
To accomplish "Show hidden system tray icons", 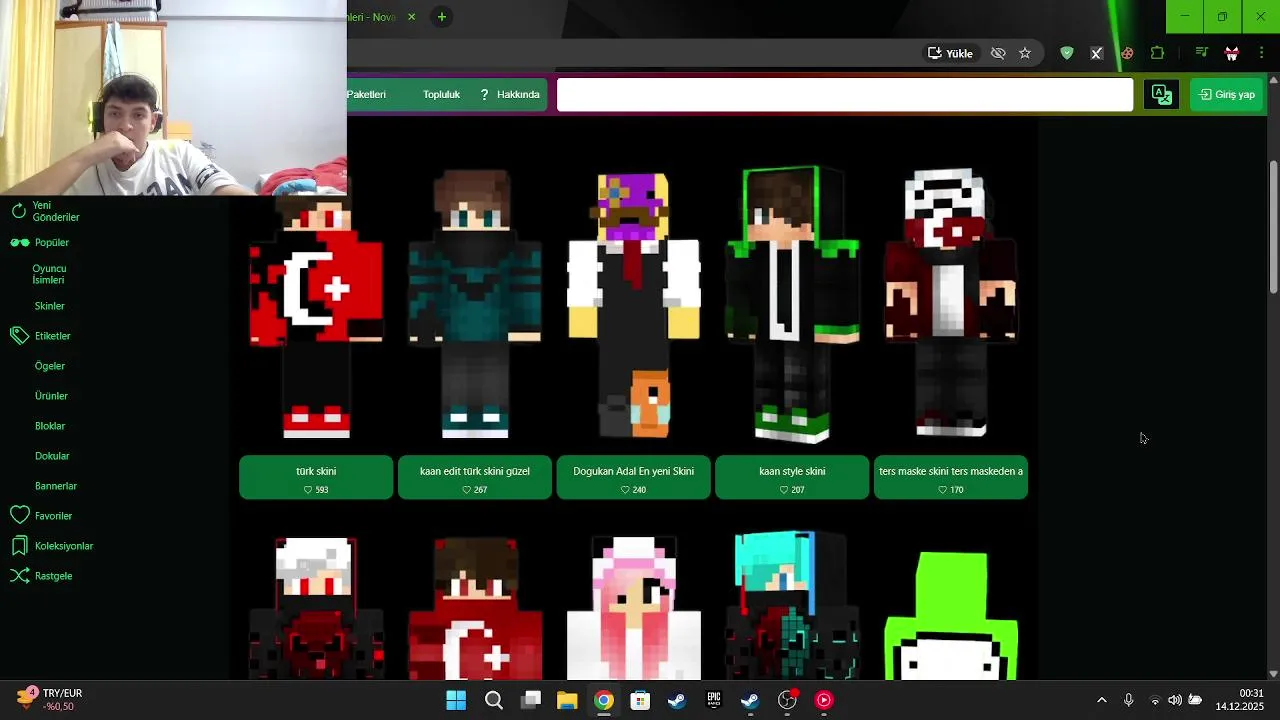I will [1102, 700].
